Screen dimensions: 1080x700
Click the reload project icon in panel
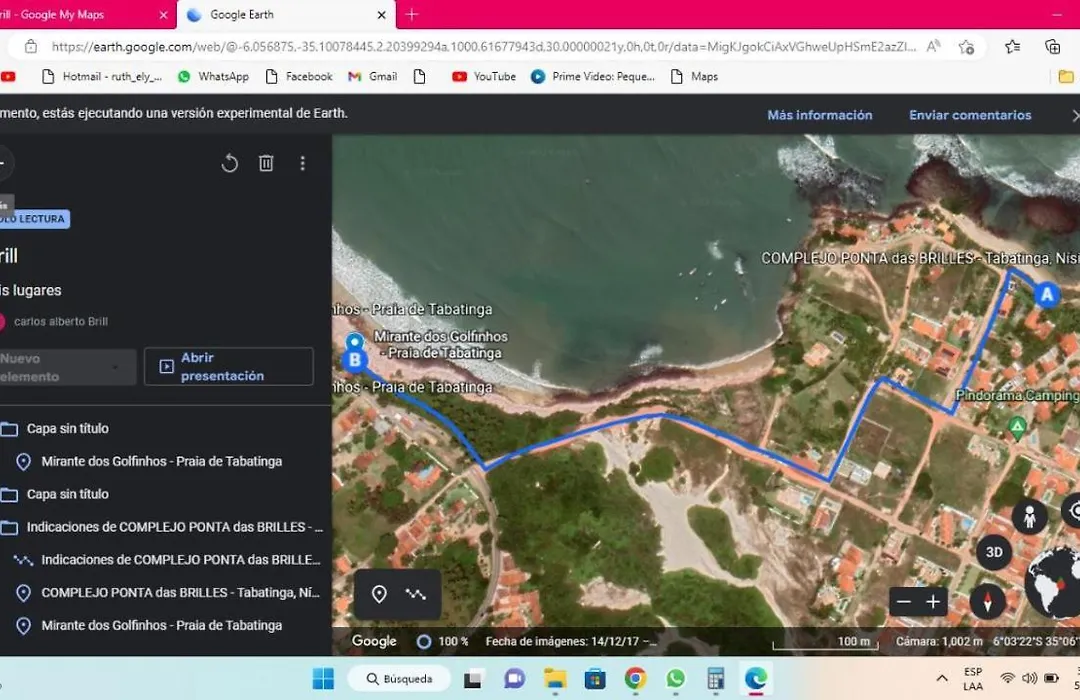[x=229, y=163]
